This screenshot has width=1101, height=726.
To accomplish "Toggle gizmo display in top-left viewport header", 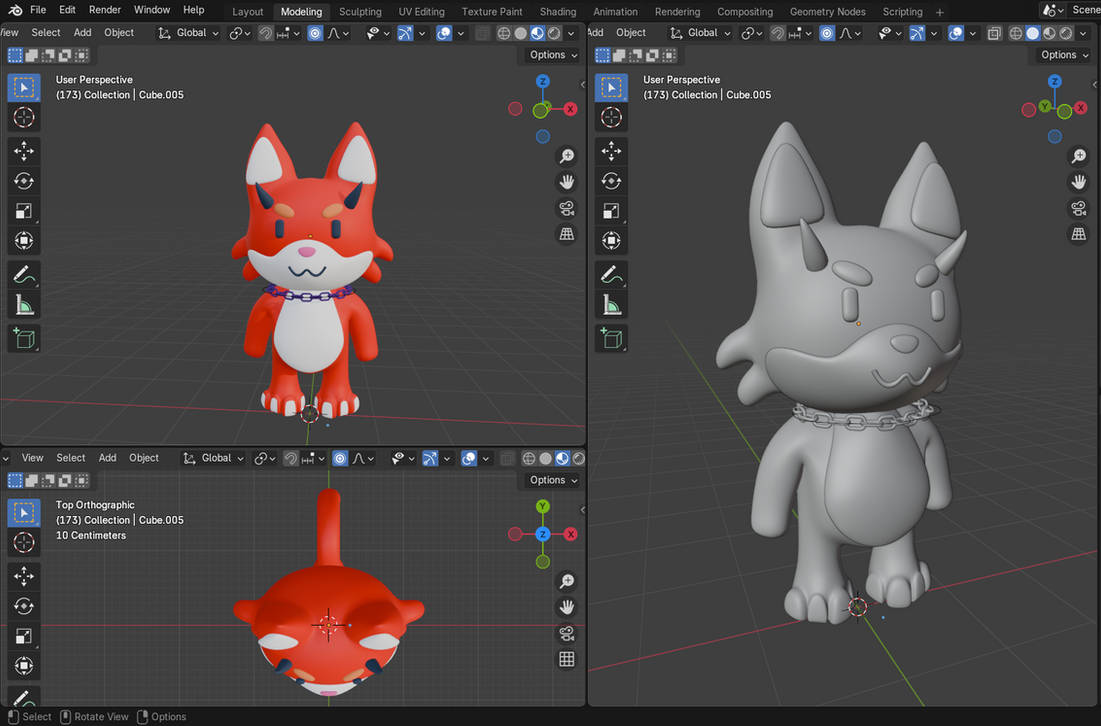I will click(x=405, y=33).
